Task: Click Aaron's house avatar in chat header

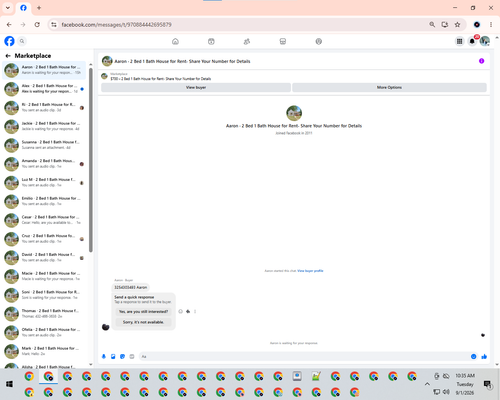Action: coord(107,61)
